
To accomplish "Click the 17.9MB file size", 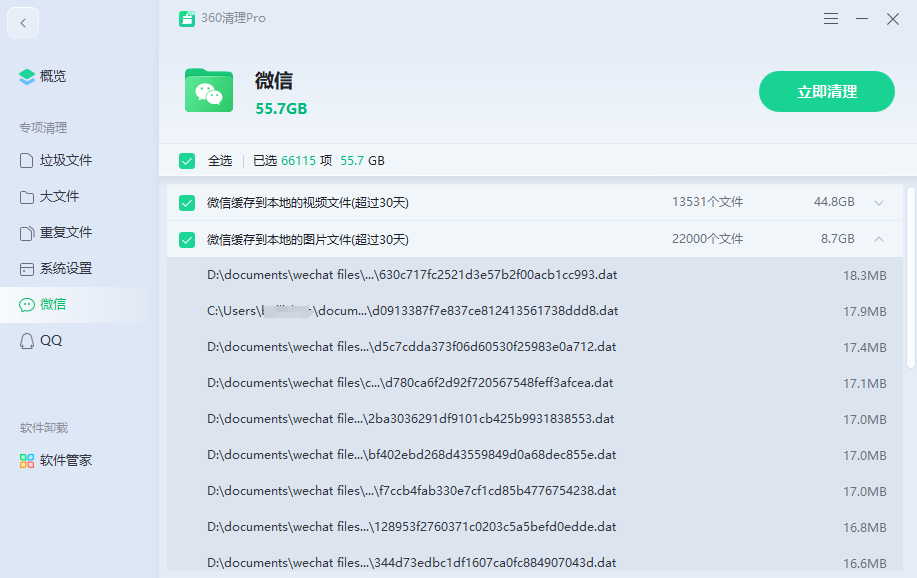I will (x=864, y=312).
